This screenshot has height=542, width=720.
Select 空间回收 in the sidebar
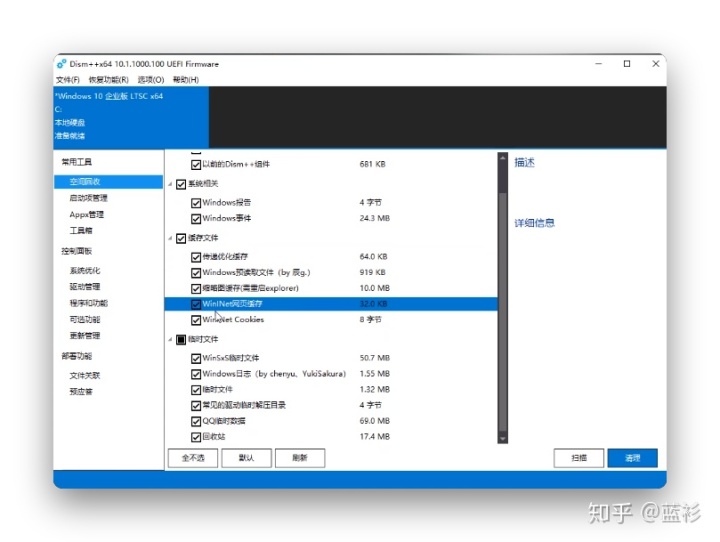pos(108,181)
